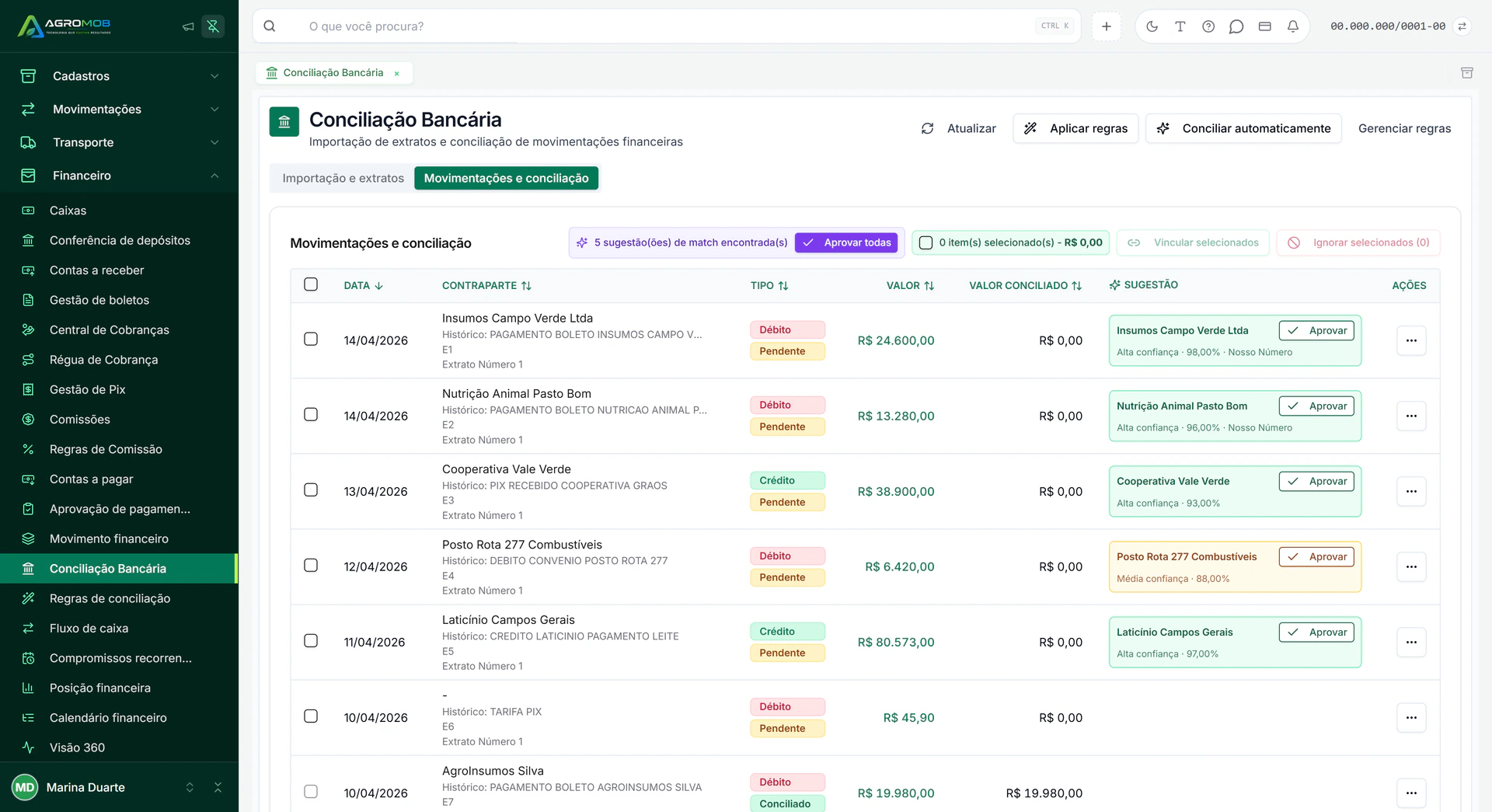Sort the table by the Data column
The width and height of the screenshot is (1492, 812).
[364, 285]
